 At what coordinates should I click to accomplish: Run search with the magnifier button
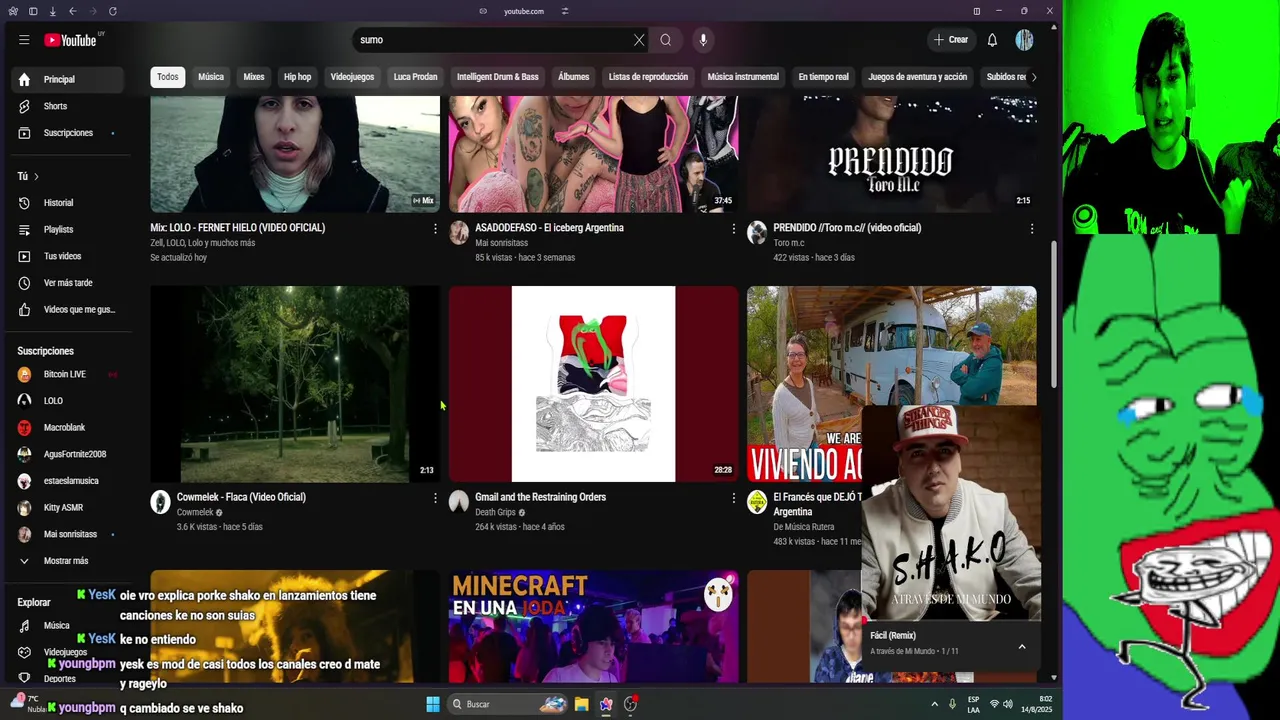[666, 40]
